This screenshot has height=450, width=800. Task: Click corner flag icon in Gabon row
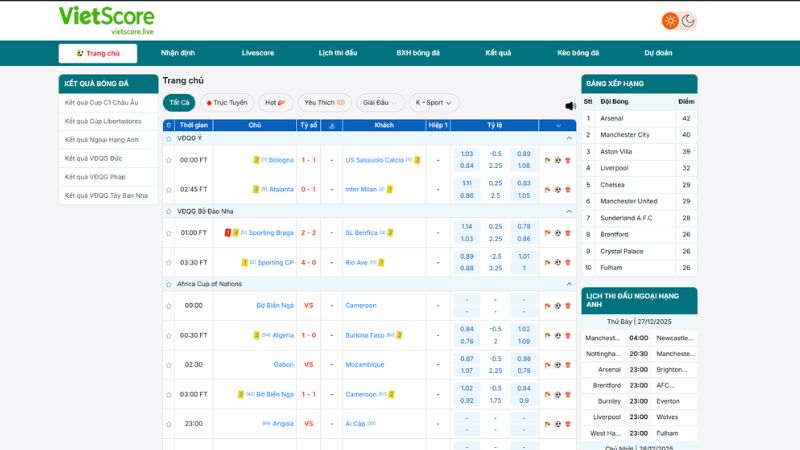pos(547,365)
